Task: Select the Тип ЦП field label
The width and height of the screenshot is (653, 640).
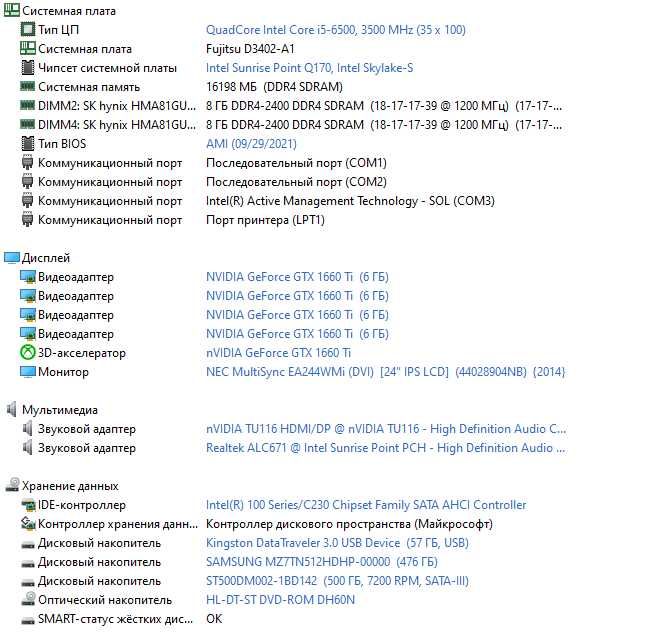Action: (58, 30)
